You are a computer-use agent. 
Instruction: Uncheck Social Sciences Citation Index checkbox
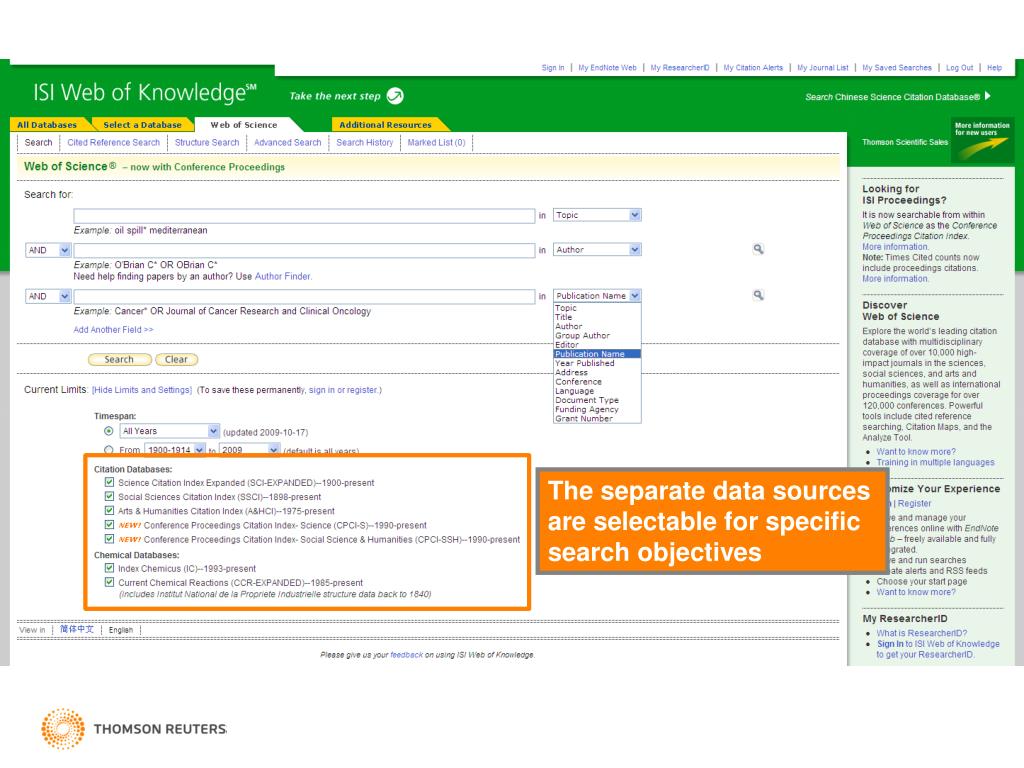click(x=109, y=496)
